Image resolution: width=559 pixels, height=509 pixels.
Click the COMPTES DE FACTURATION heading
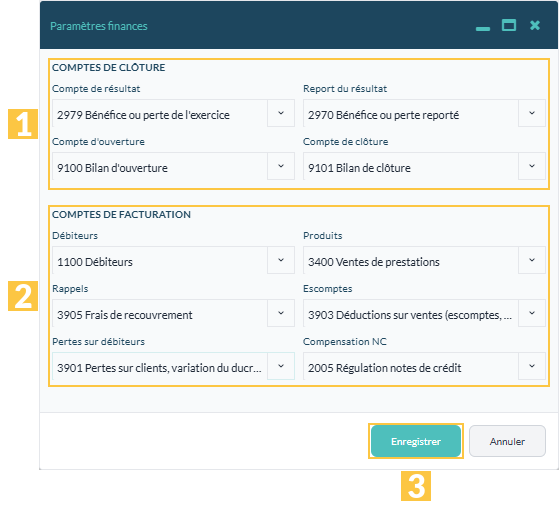click(x=121, y=214)
